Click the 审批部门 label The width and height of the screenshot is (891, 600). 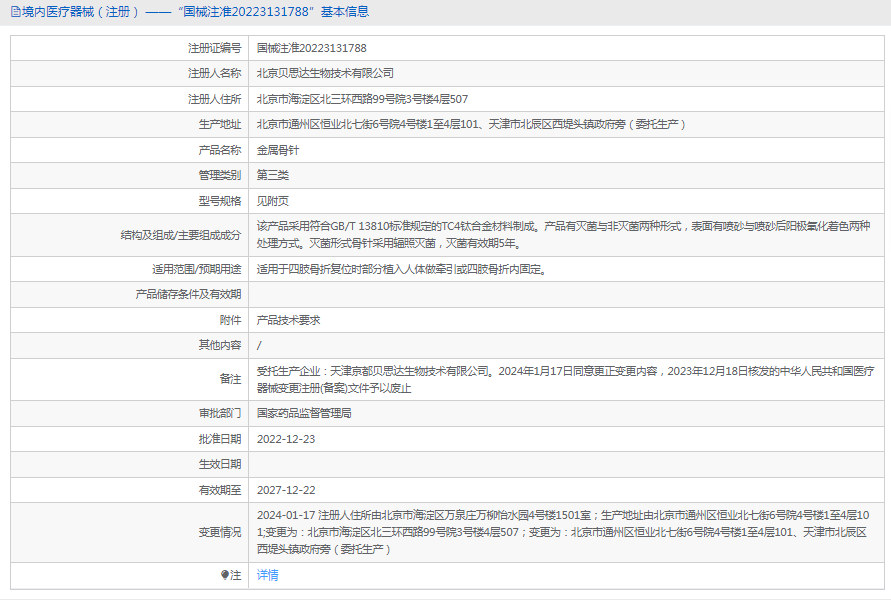click(220, 413)
